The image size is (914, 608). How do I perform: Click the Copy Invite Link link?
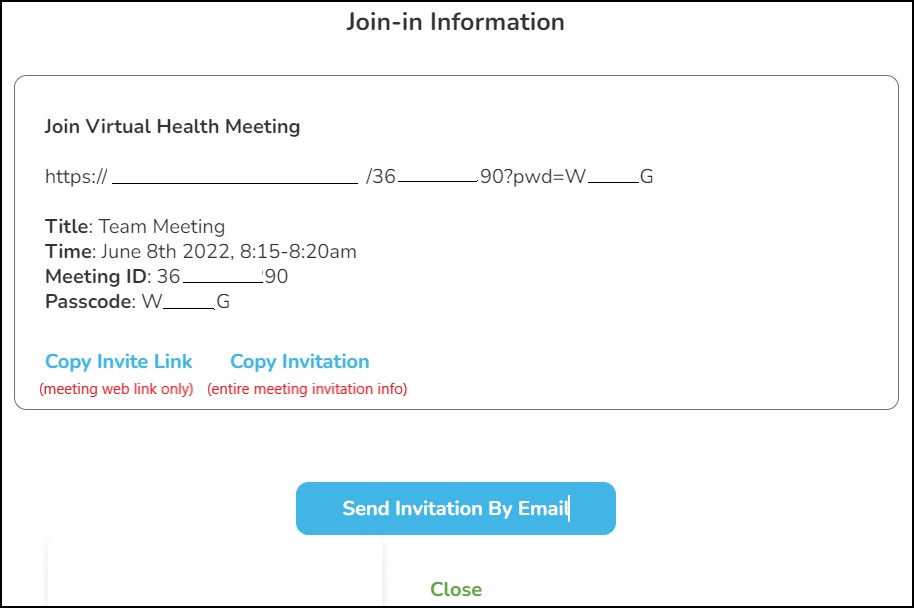pos(118,361)
